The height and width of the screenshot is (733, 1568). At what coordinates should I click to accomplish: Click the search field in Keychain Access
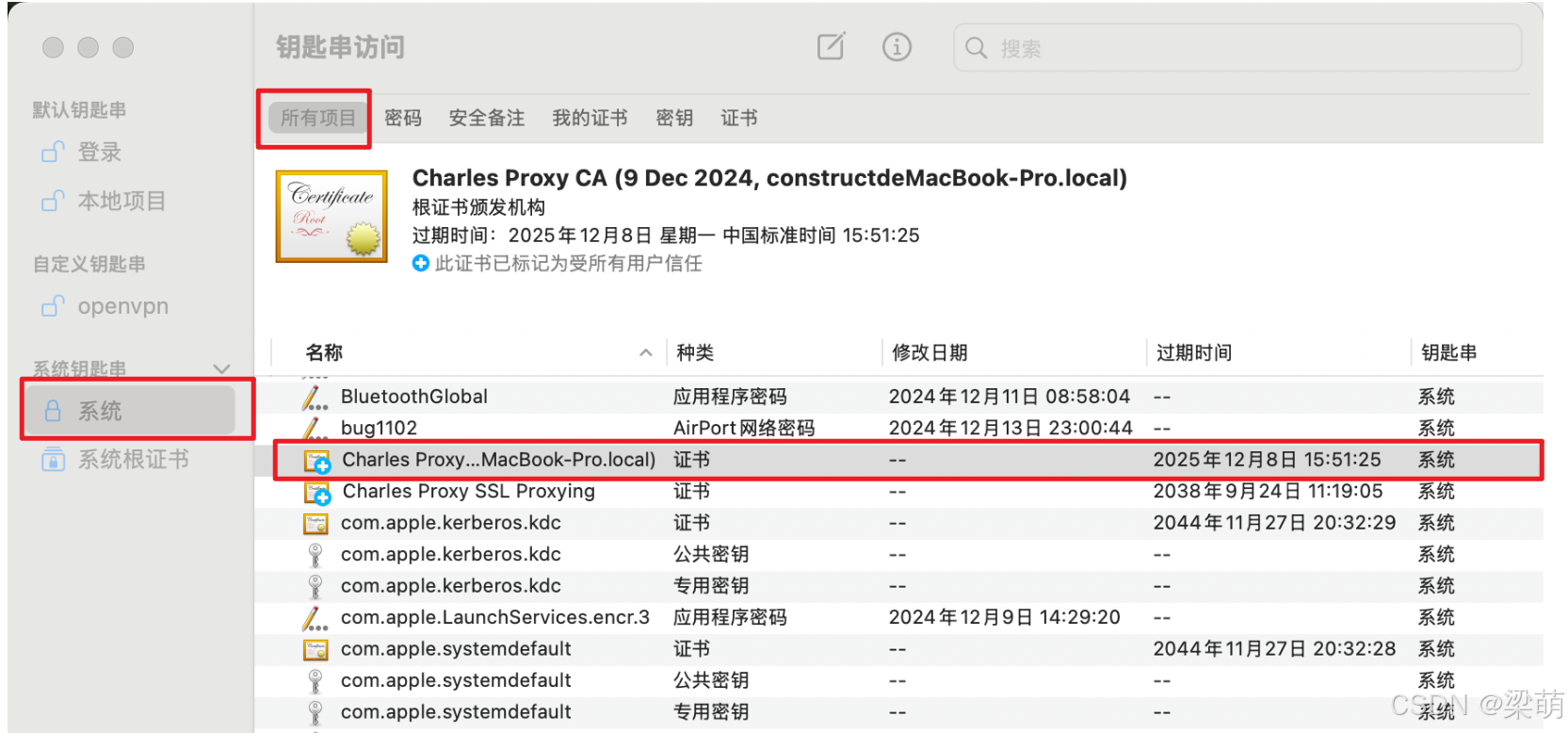1237,48
